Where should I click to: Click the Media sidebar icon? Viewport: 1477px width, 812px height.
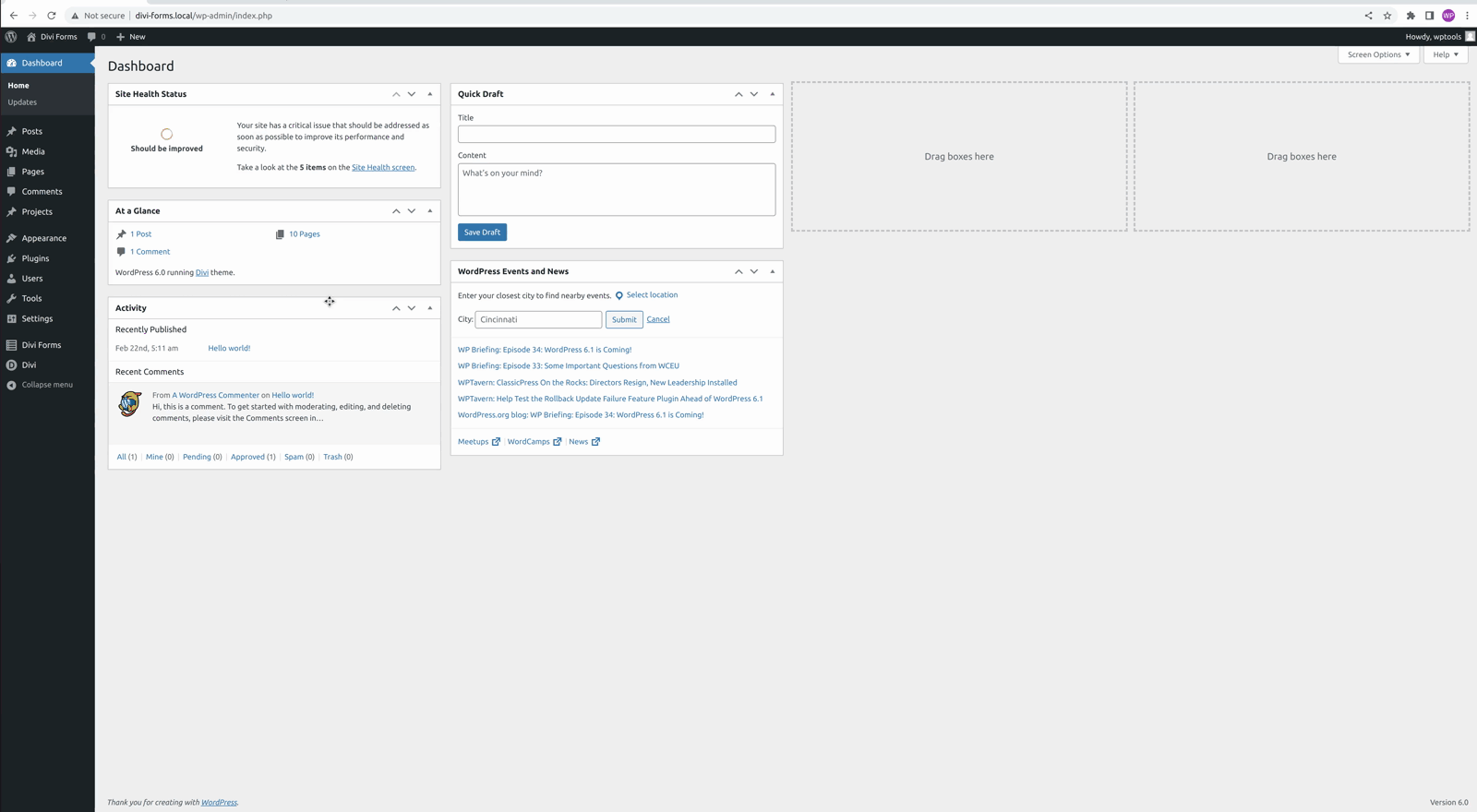point(11,151)
